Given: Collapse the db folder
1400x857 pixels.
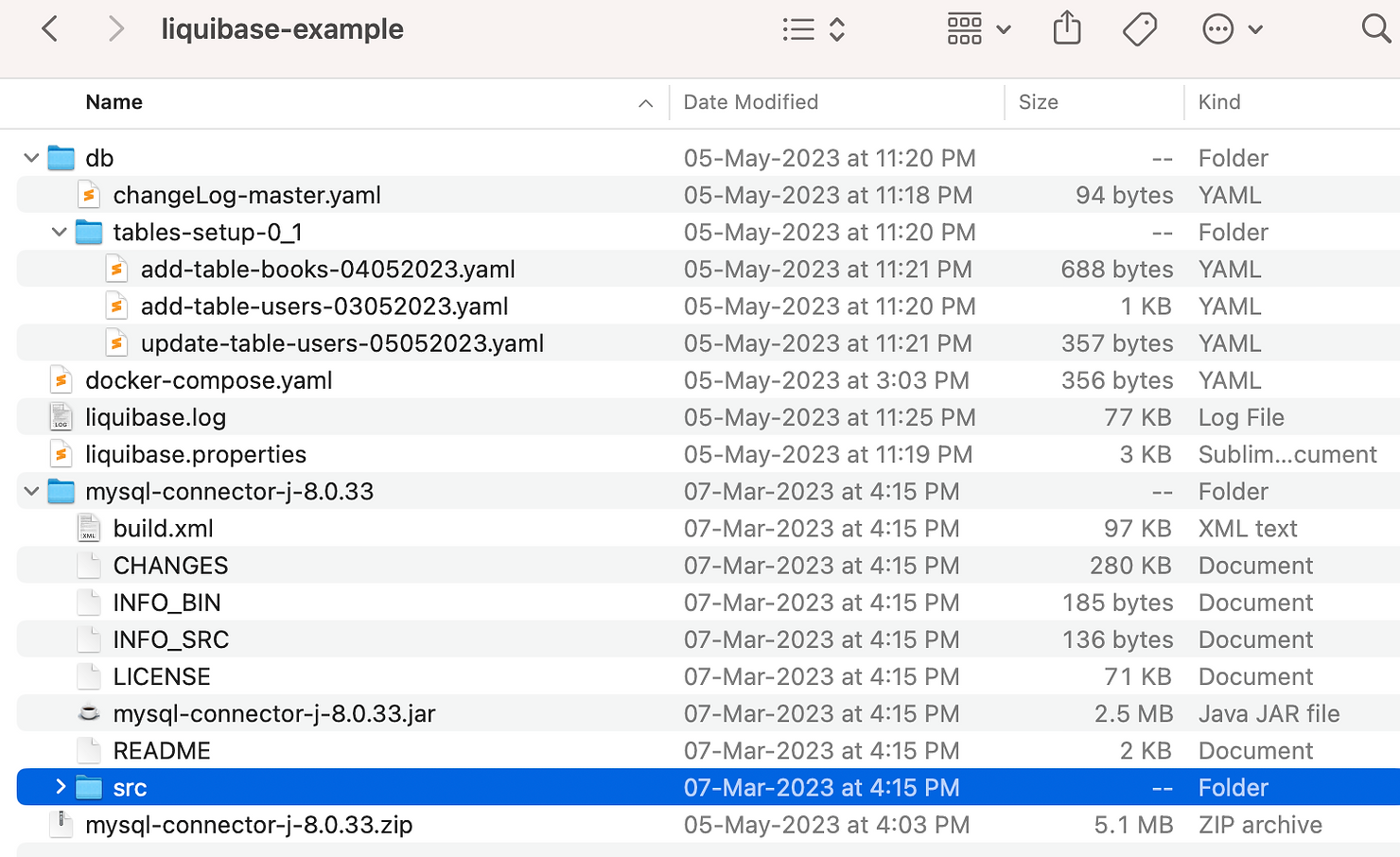Looking at the screenshot, I should point(31,158).
